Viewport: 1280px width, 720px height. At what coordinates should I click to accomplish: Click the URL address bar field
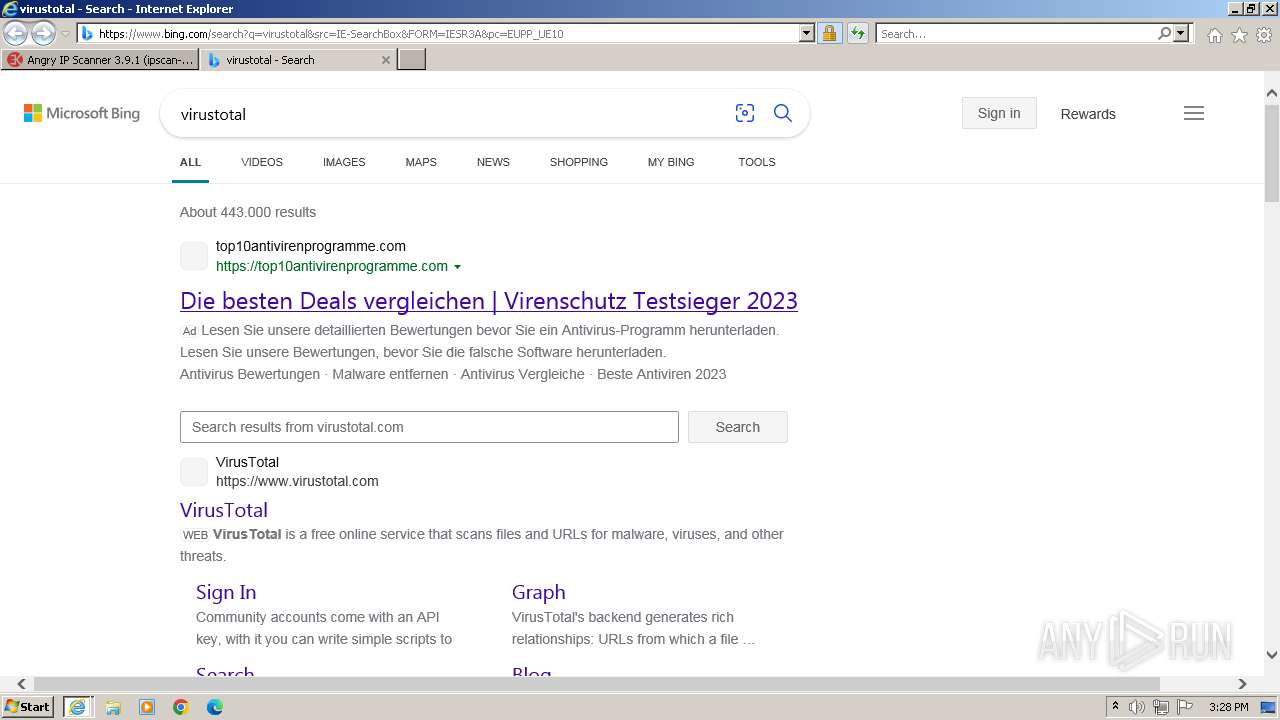[446, 33]
